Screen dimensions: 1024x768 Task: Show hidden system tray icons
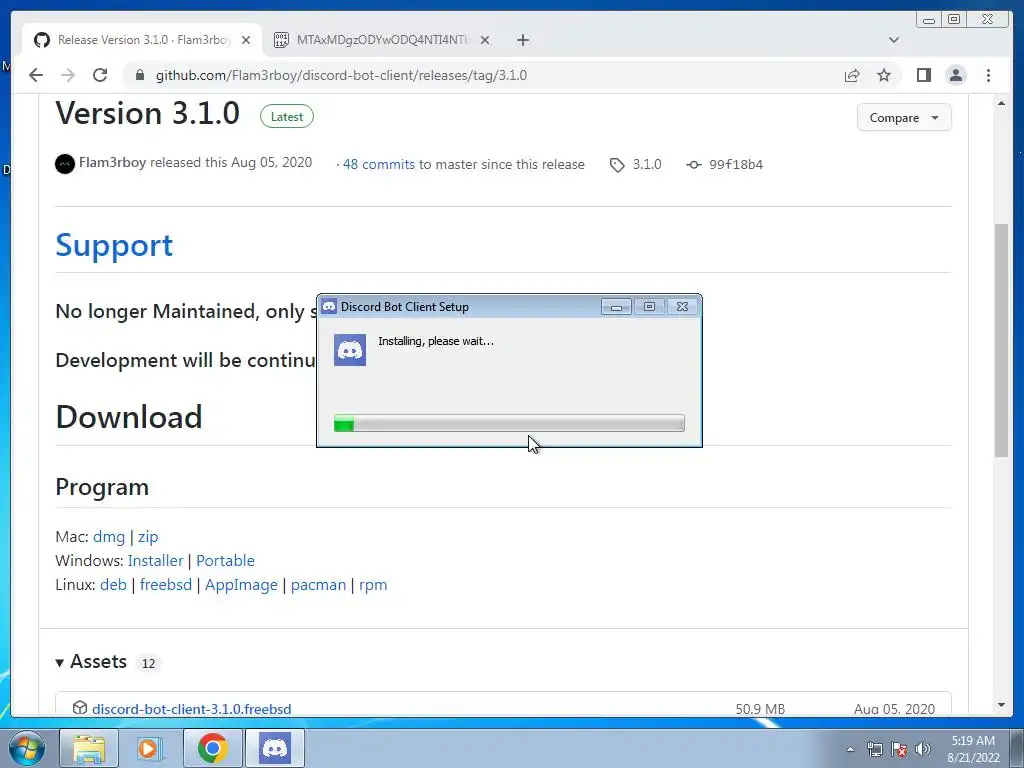(850, 749)
